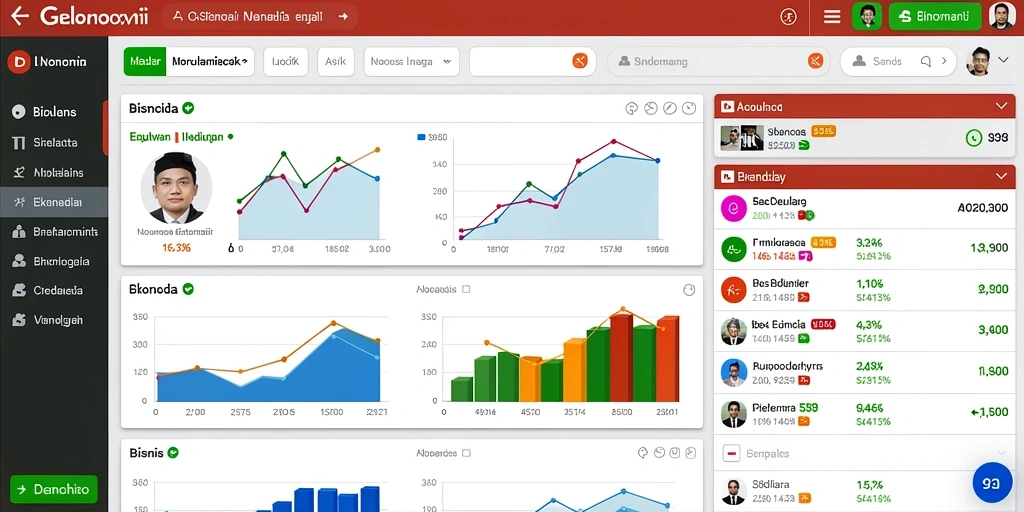Click the blue 93 floating chat bubble

[x=992, y=483]
